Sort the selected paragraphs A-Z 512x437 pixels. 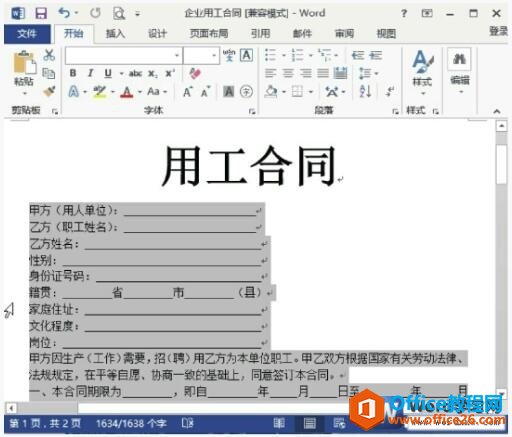click(x=366, y=91)
